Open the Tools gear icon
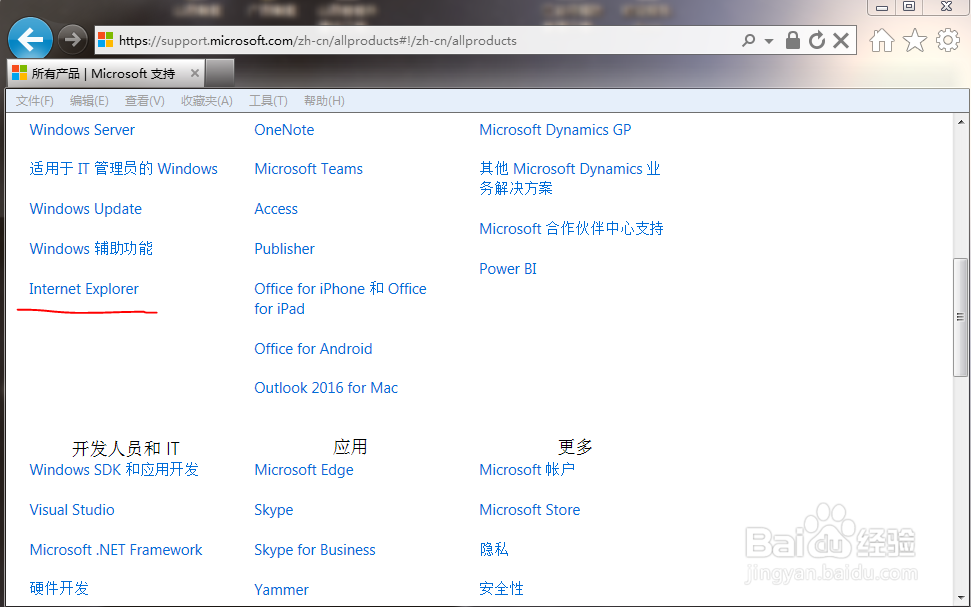The height and width of the screenshot is (607, 971). click(x=947, y=40)
